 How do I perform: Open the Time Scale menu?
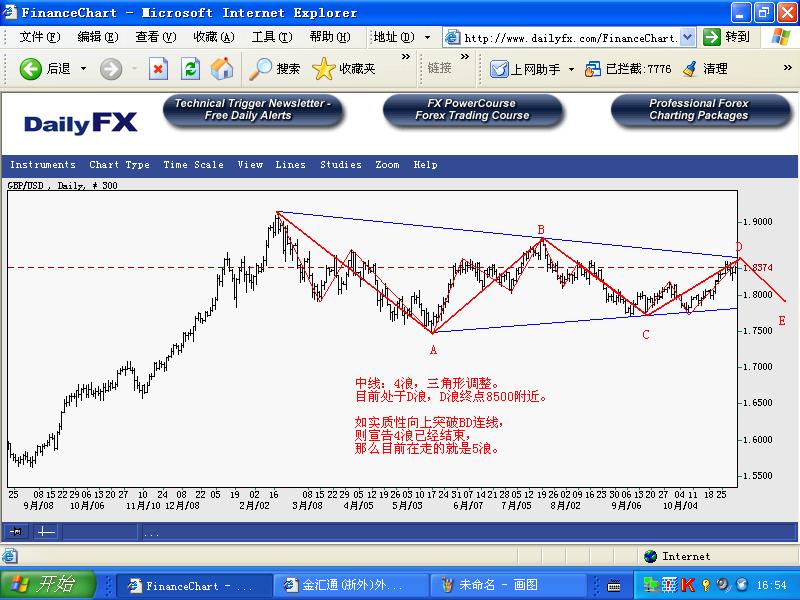[x=193, y=165]
